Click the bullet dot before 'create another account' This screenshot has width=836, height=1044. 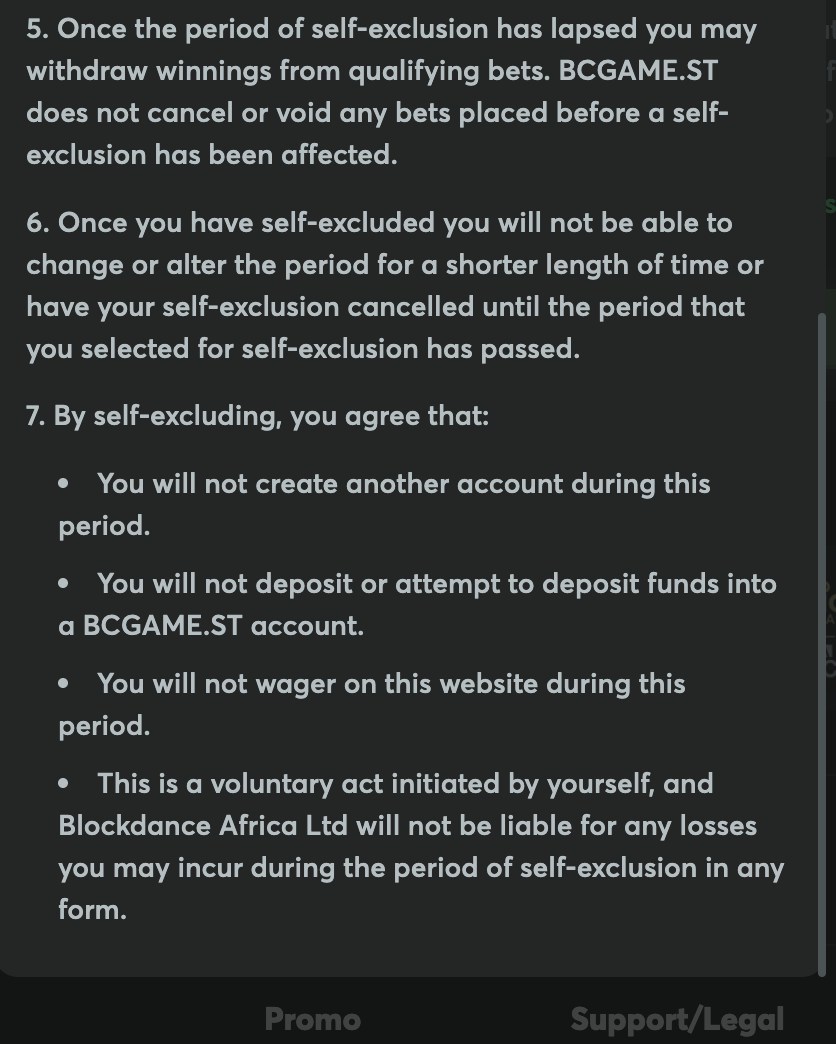[64, 484]
